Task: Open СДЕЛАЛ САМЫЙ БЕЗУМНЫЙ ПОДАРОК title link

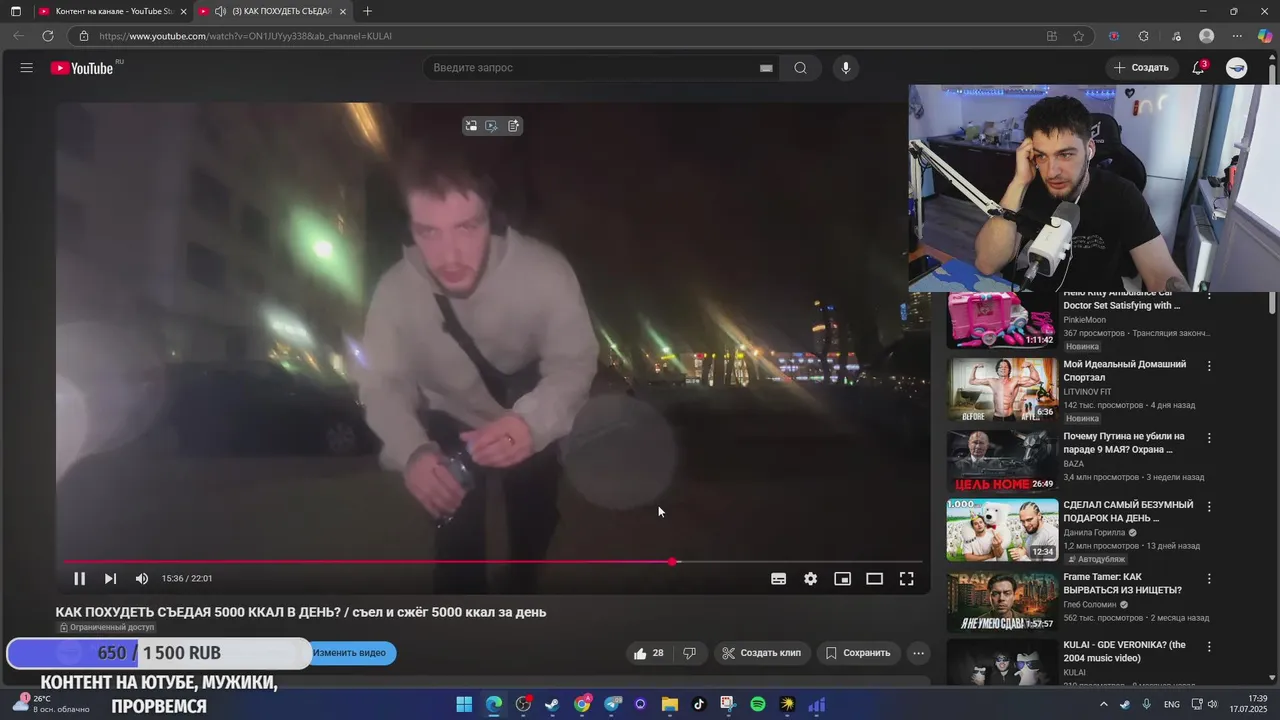Action: click(1128, 512)
